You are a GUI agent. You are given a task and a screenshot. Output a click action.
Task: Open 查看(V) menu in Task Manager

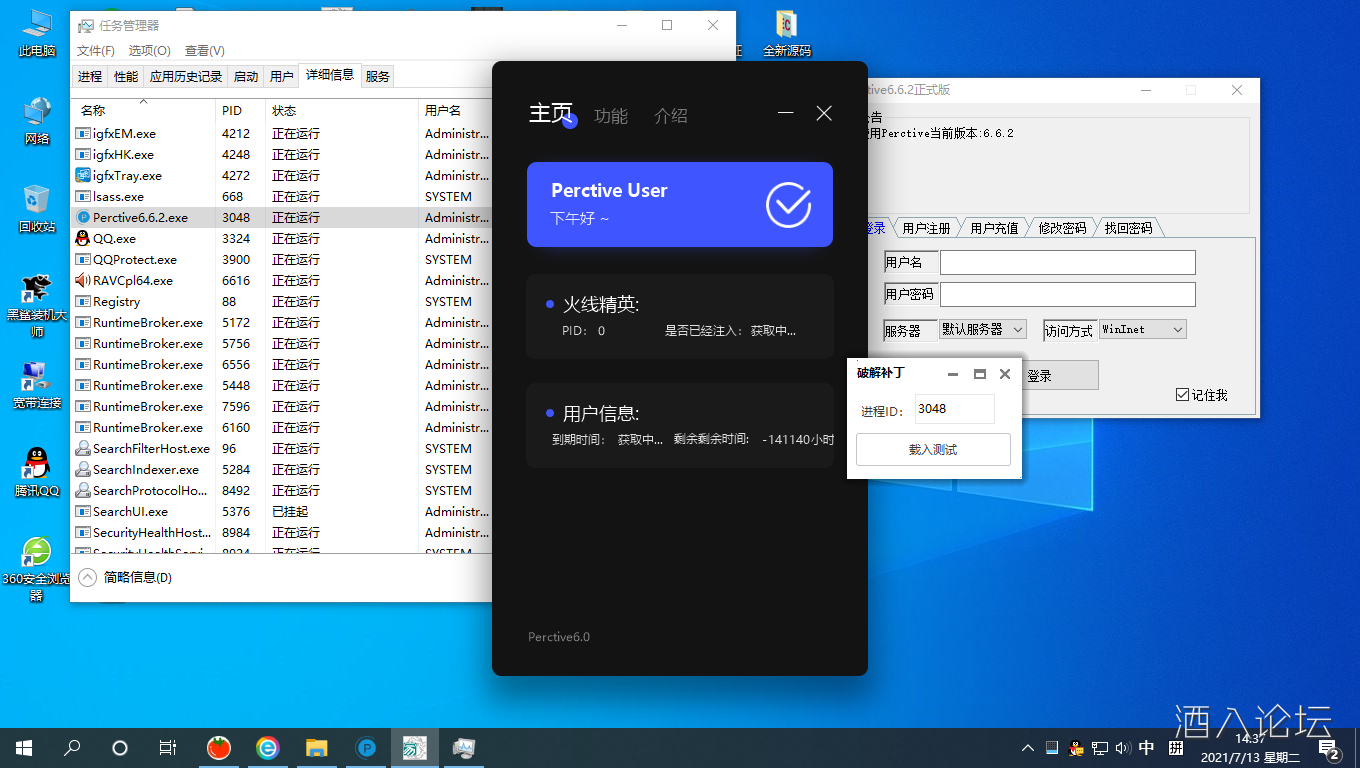pyautogui.click(x=205, y=51)
